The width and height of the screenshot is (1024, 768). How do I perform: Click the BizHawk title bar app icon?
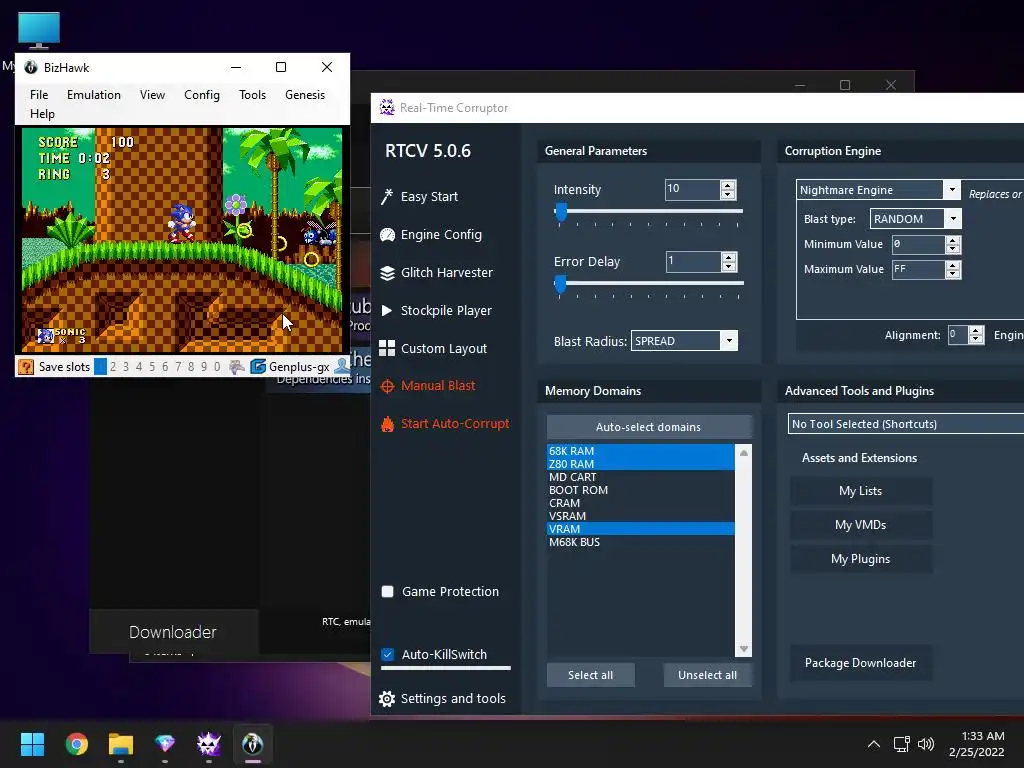(31, 67)
